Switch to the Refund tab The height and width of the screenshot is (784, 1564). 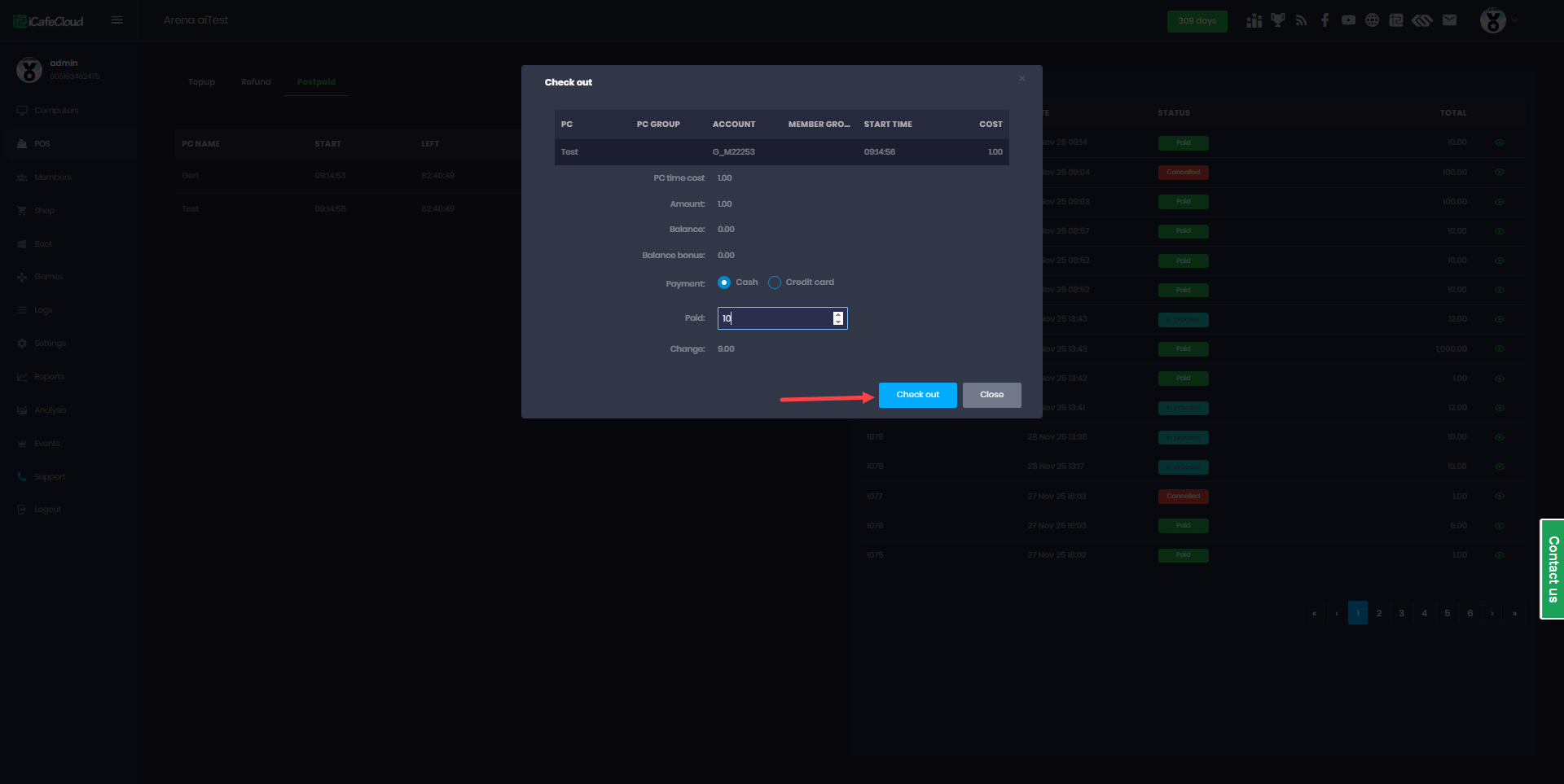pos(256,82)
